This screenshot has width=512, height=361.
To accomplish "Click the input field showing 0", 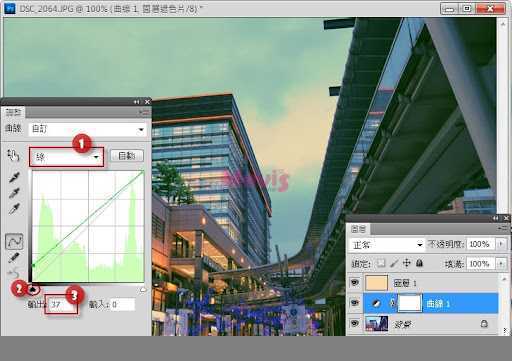I will click(123, 304).
